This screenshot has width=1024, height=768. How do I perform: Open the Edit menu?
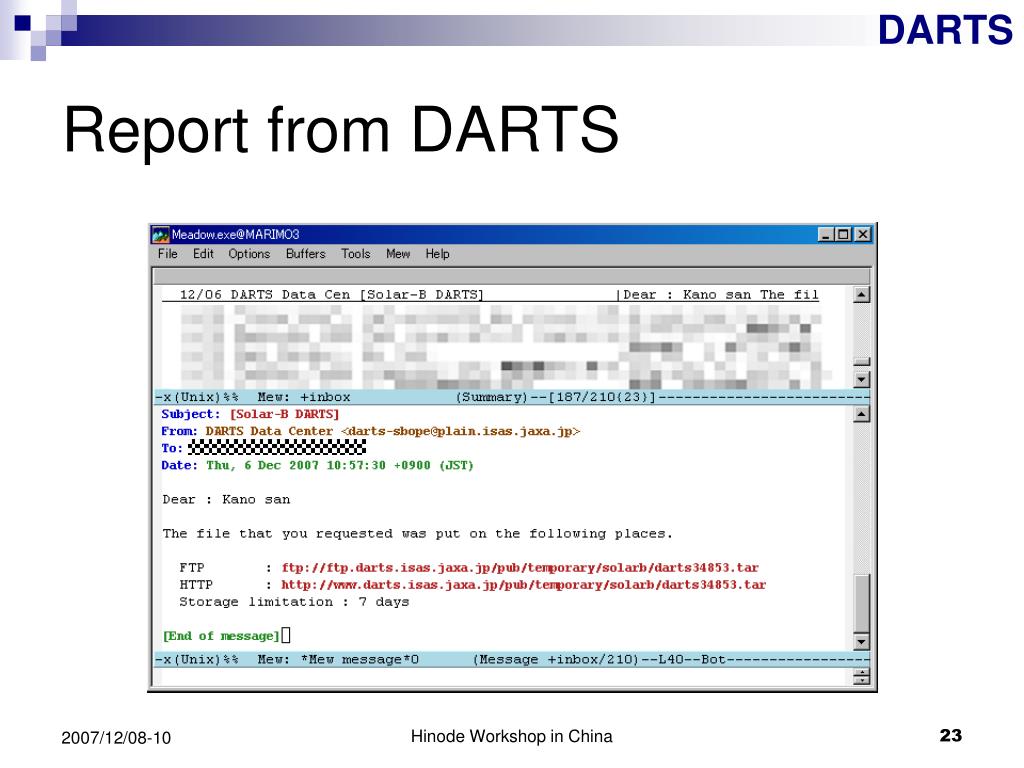203,254
